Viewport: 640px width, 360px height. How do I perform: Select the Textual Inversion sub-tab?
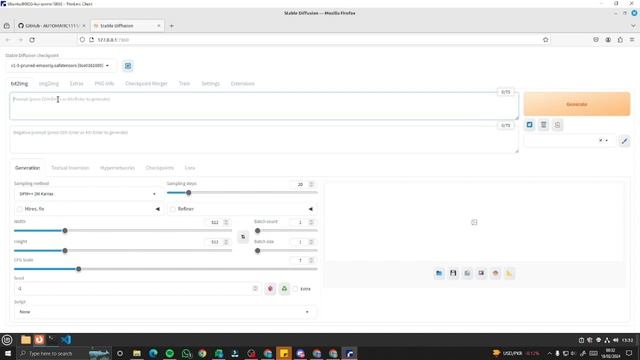click(x=70, y=168)
